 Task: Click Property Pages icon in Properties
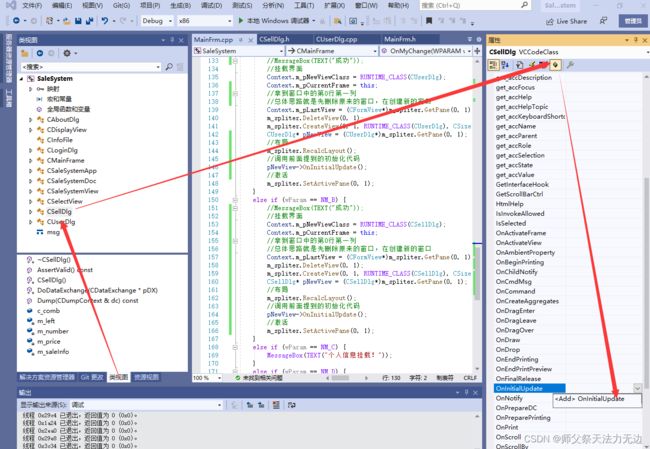[519, 65]
